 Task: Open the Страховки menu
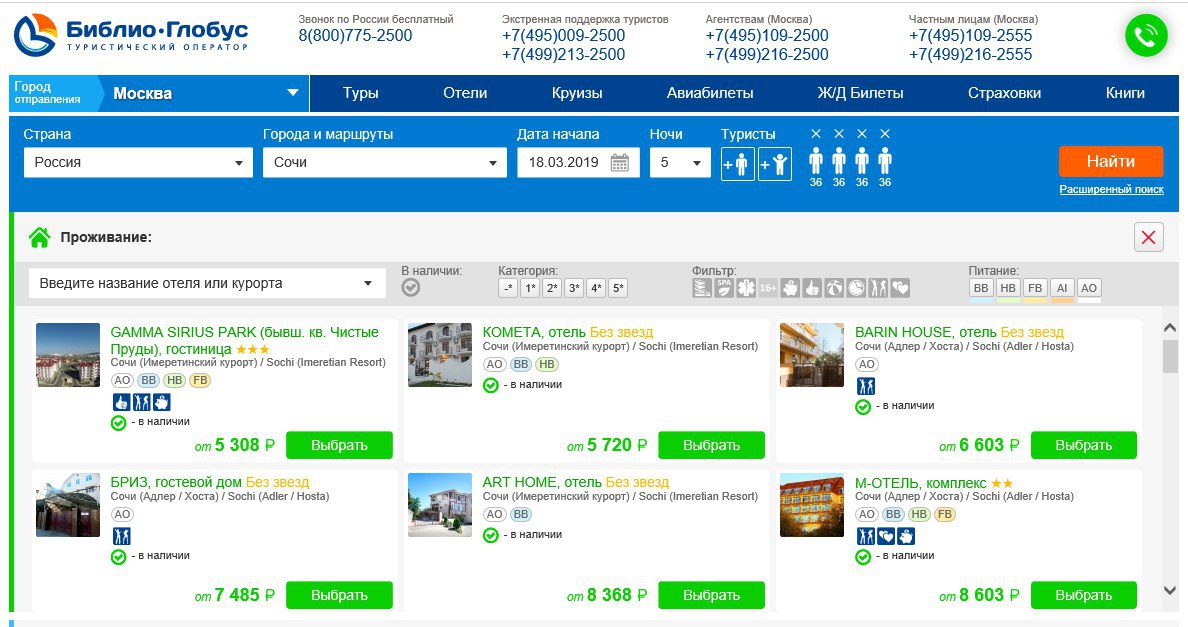point(1004,93)
